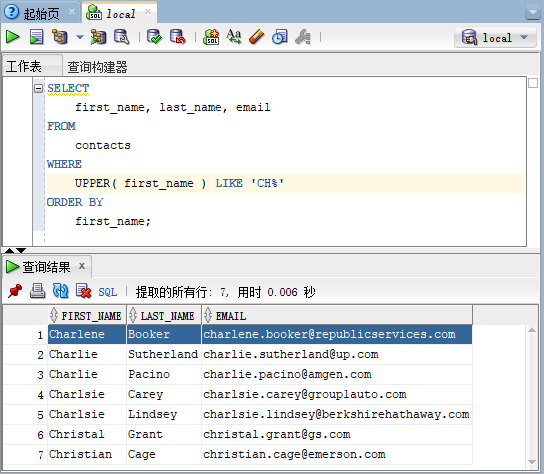
Task: Switch to the 查询构建器 tab
Action: tap(97, 67)
